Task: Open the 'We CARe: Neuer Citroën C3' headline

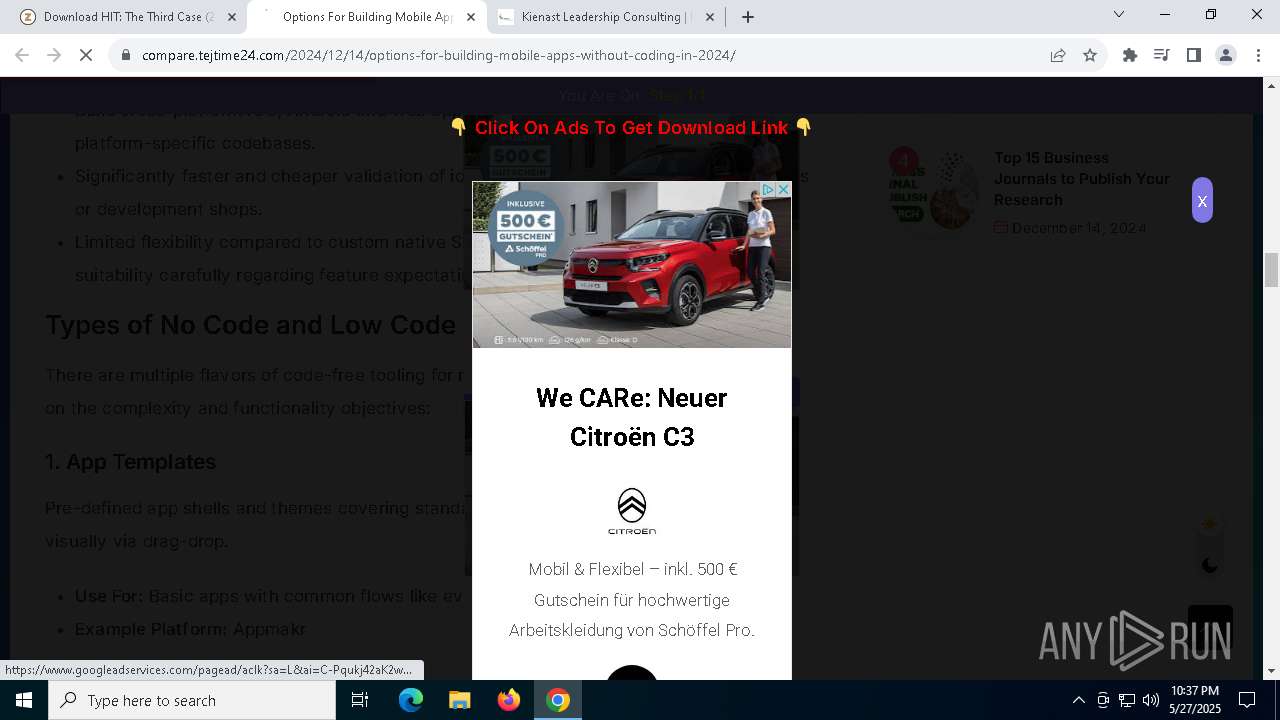Action: tap(632, 417)
